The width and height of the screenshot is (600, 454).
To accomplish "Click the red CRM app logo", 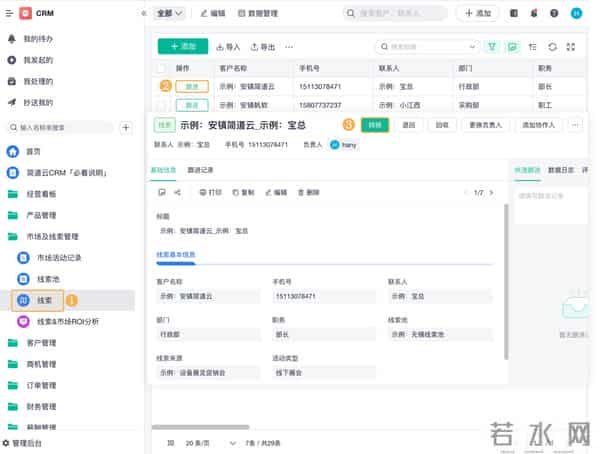I will point(25,13).
